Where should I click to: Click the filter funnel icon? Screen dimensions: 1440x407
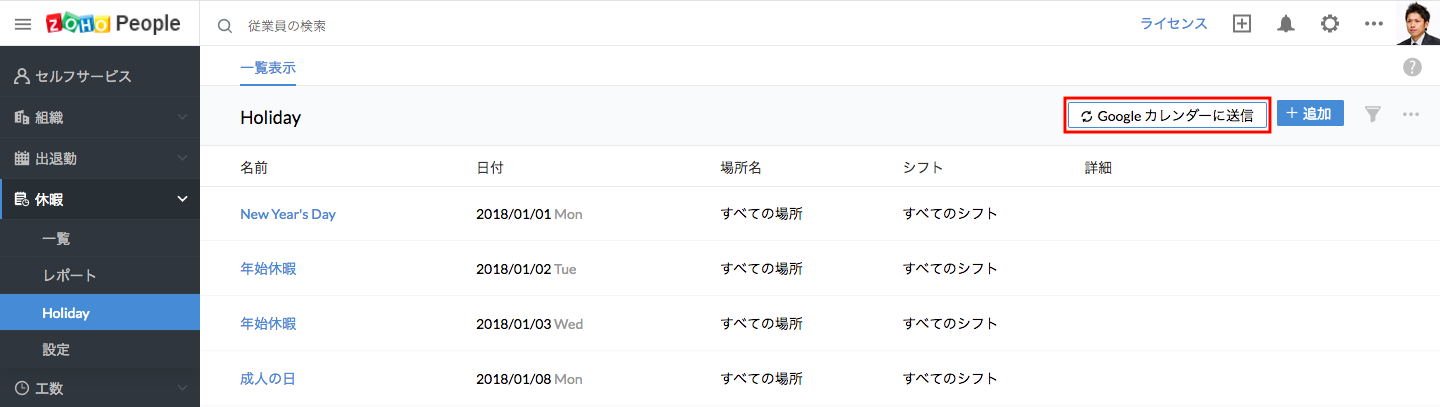[x=1373, y=114]
